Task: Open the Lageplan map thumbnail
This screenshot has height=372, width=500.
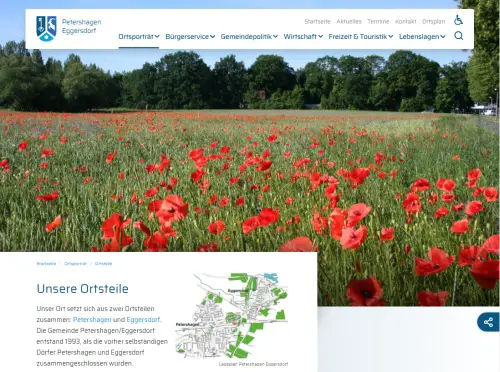Action: (231, 316)
